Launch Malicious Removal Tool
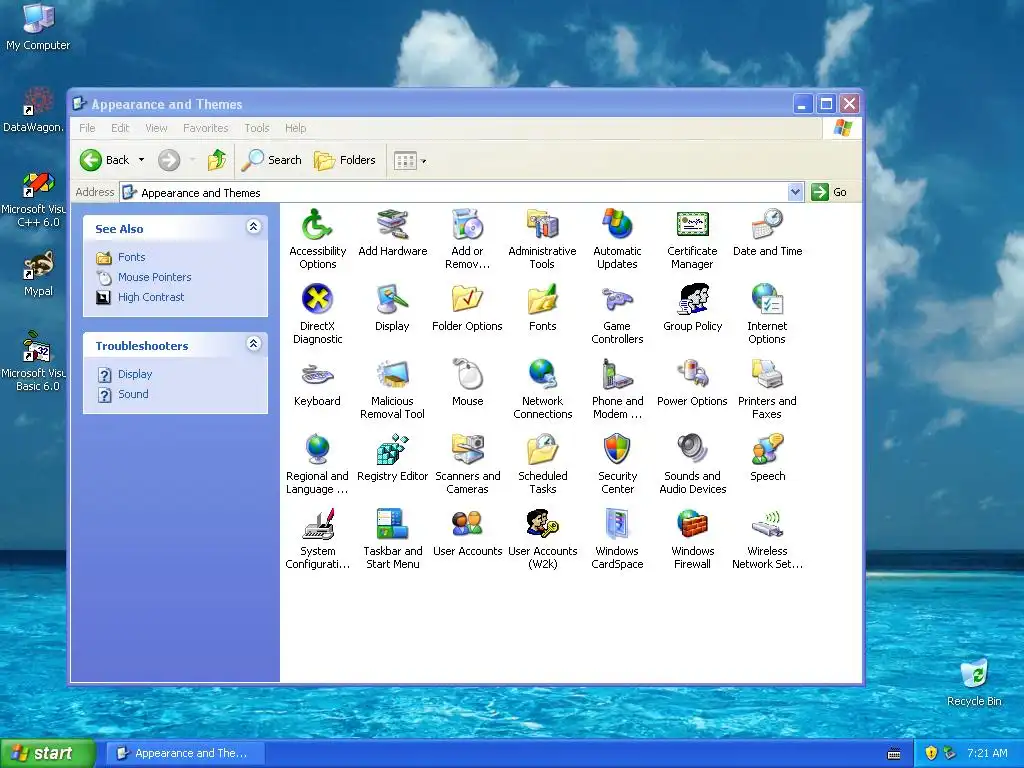1024x768 pixels. coord(392,389)
